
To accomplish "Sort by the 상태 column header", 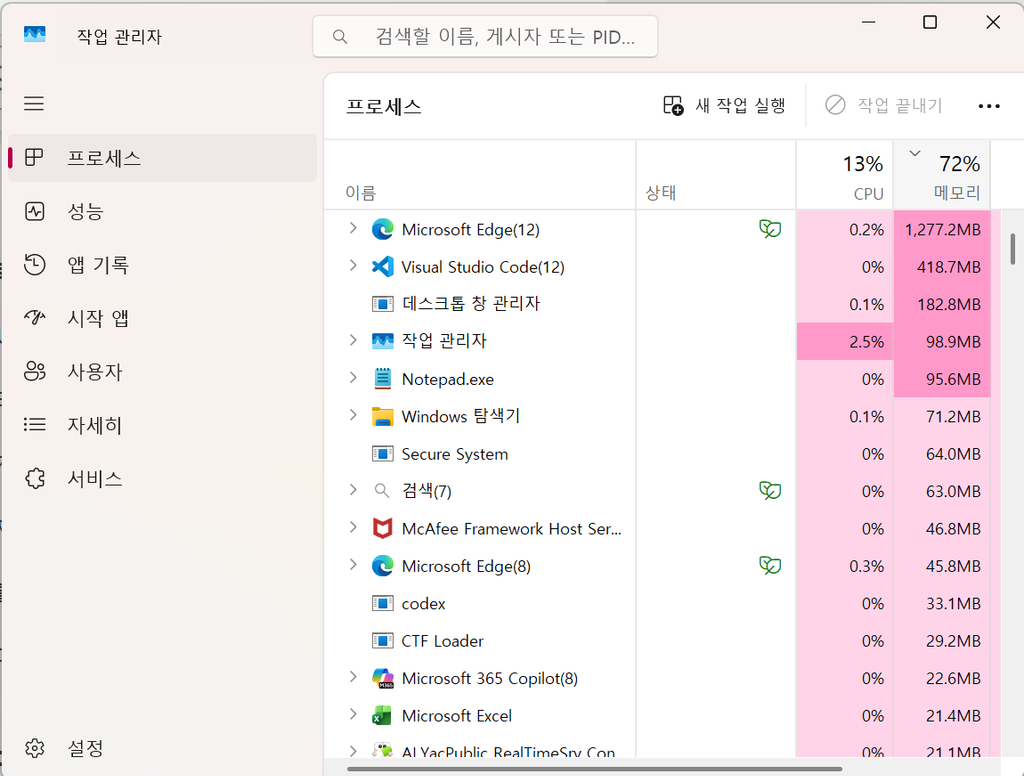I will pos(716,175).
